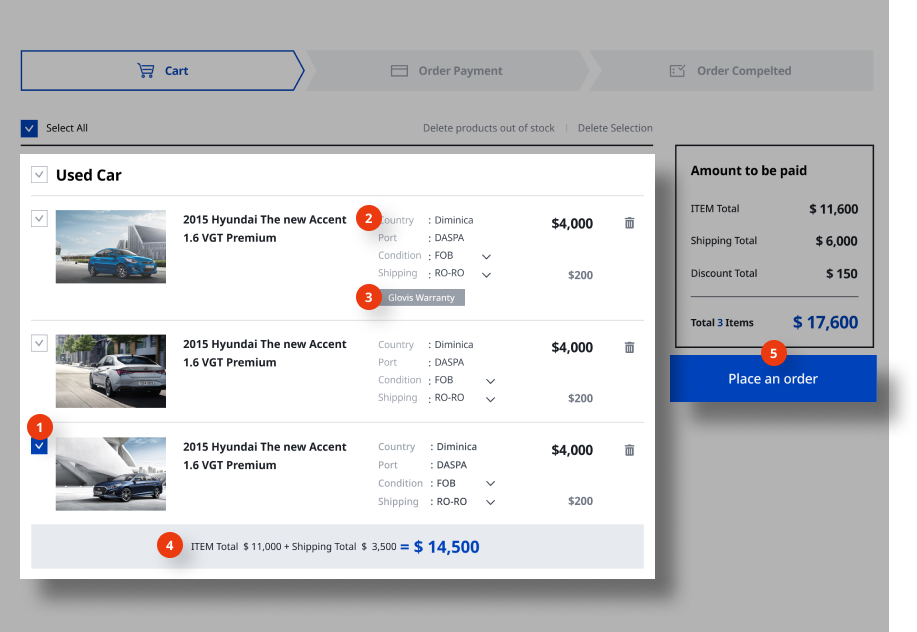
Task: Show Condition options for the dark navy Accent
Action: pyautogui.click(x=491, y=484)
